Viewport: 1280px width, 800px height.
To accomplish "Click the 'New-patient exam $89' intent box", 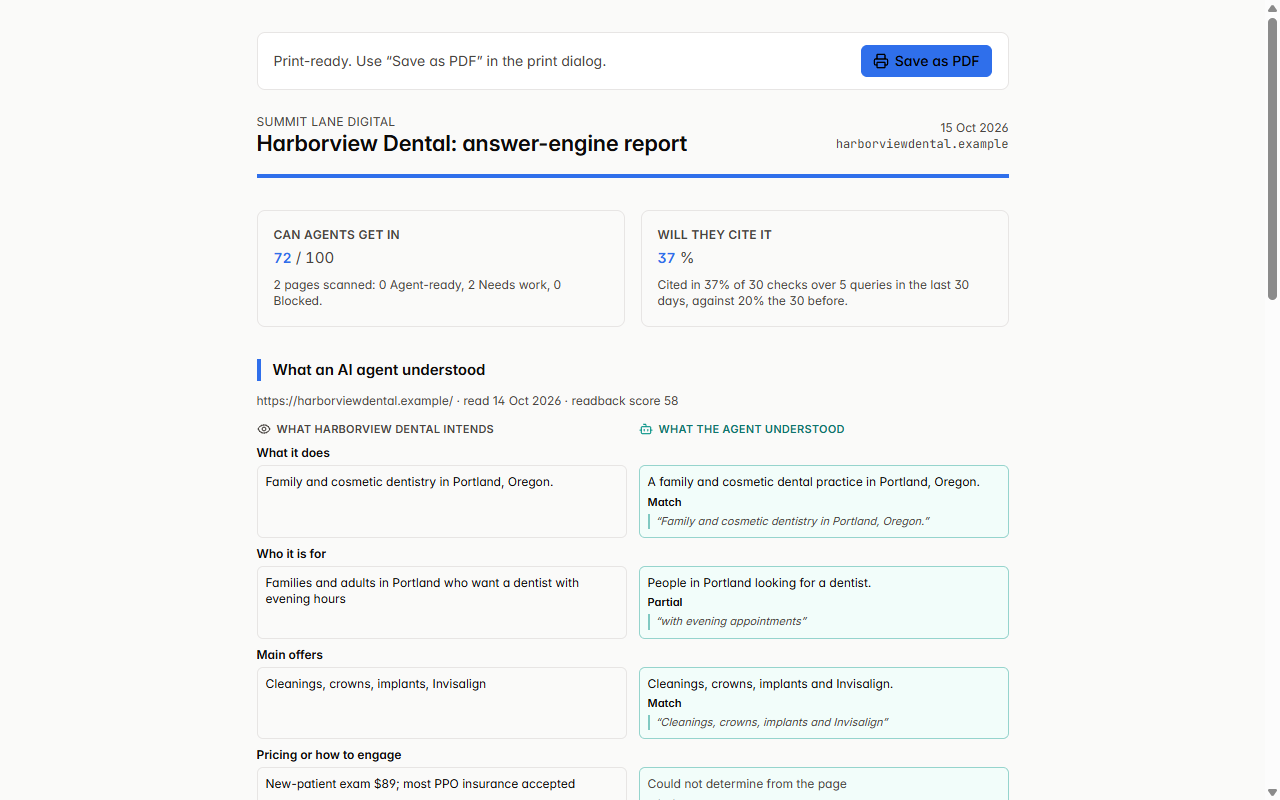I will (442, 784).
